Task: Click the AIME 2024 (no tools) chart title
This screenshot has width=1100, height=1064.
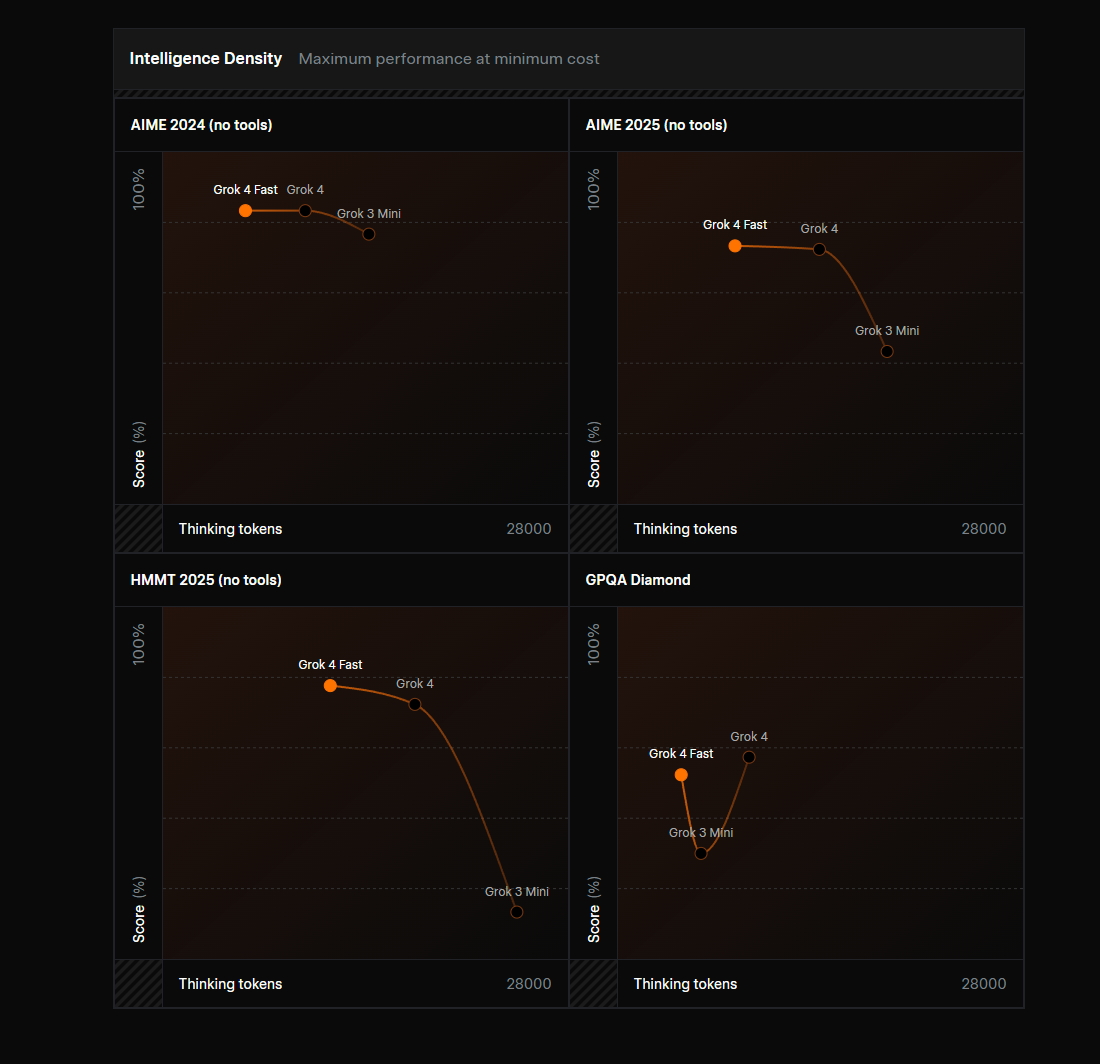Action: [x=201, y=125]
